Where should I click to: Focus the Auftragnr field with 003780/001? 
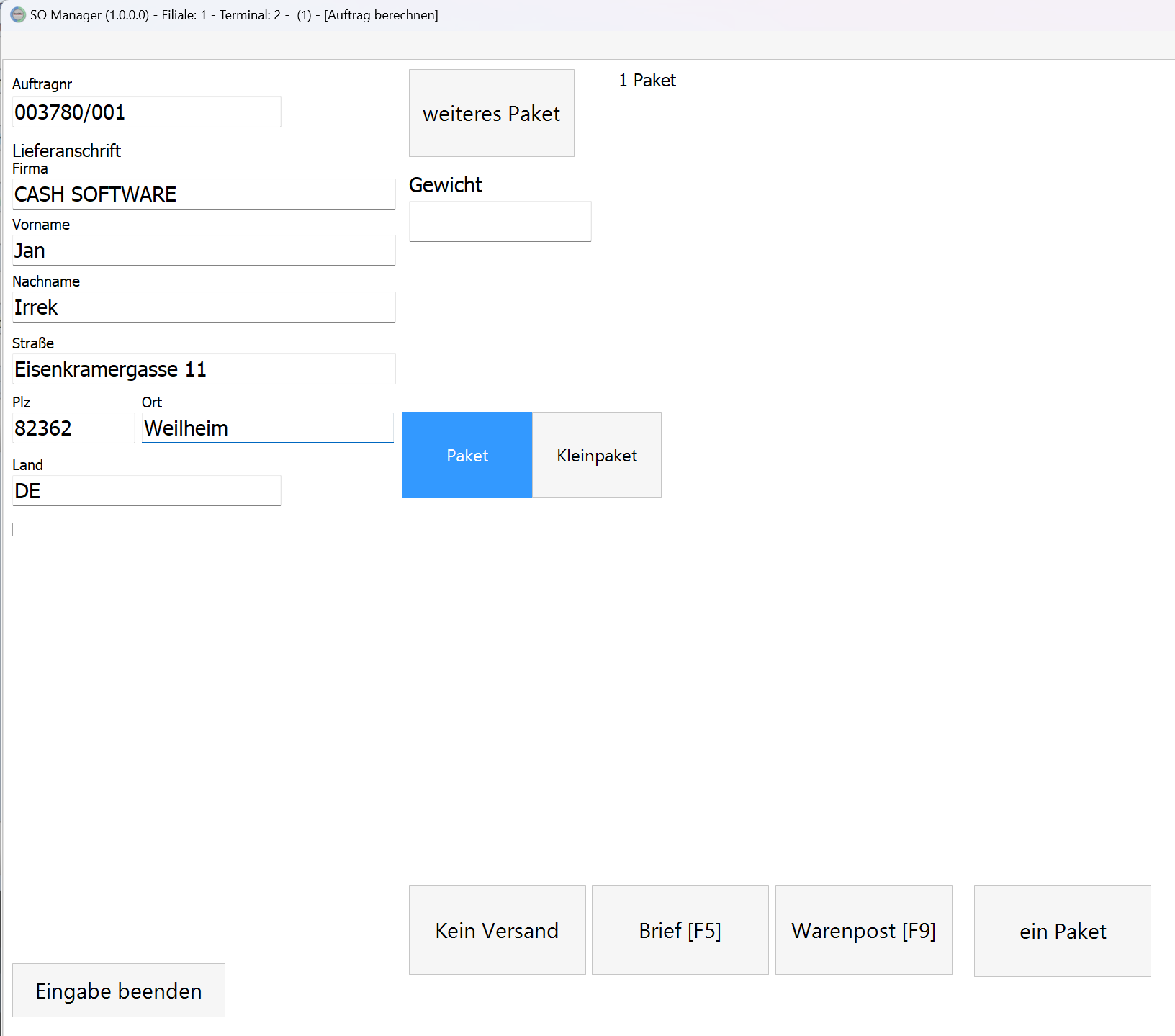tap(146, 112)
